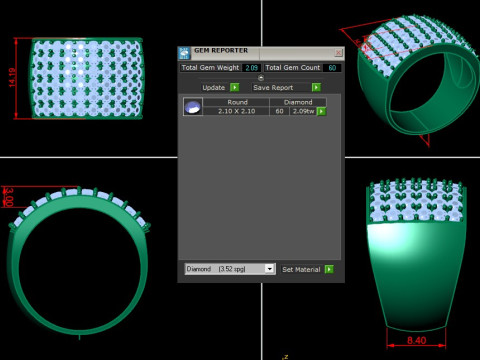Screen dimensions: 480x360
Task: Click the green arrow next to Save Report
Action: coord(316,87)
